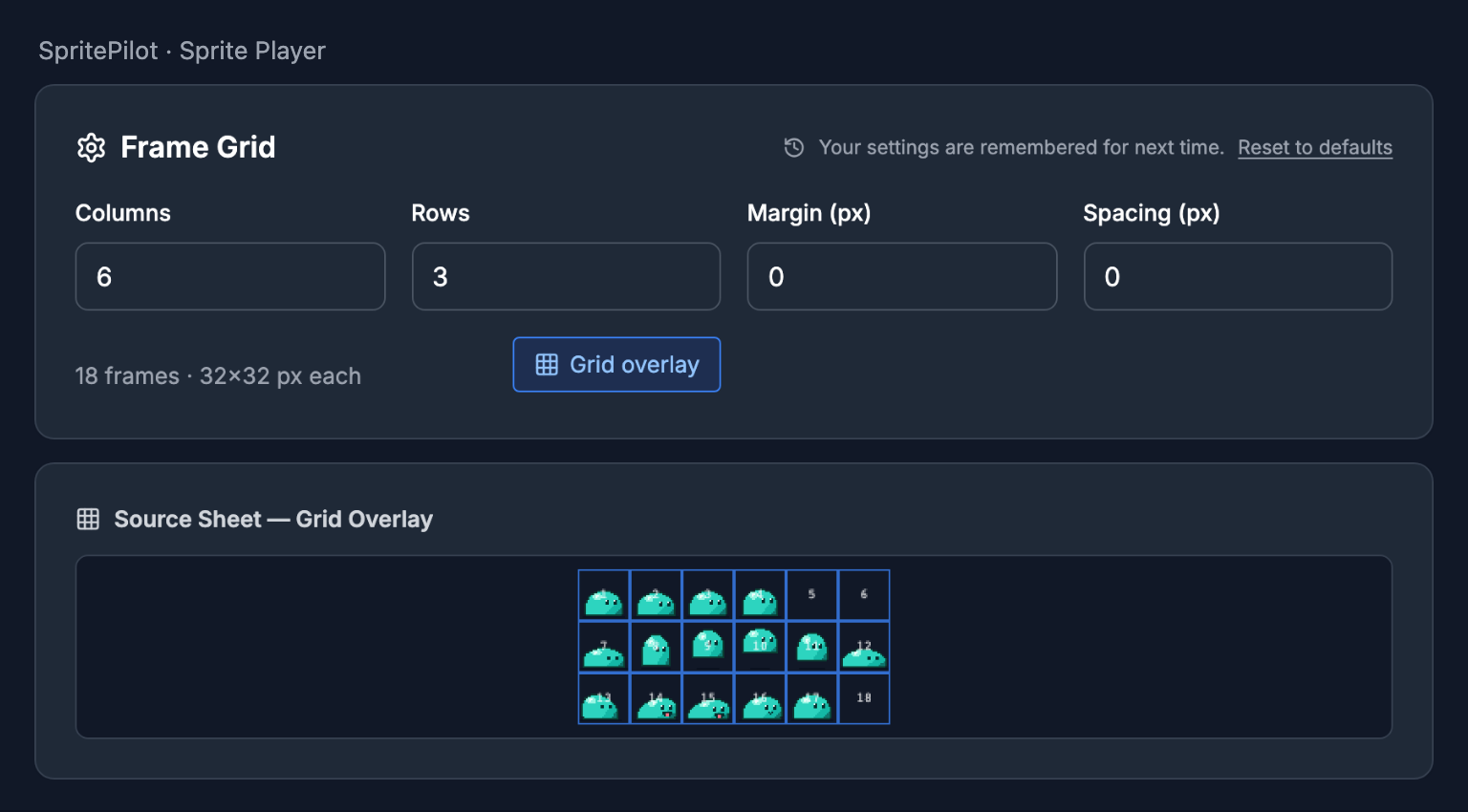Screen dimensions: 1468x812
Task: Click the grid icon next to Source Sheet heading
Action: 88,519
